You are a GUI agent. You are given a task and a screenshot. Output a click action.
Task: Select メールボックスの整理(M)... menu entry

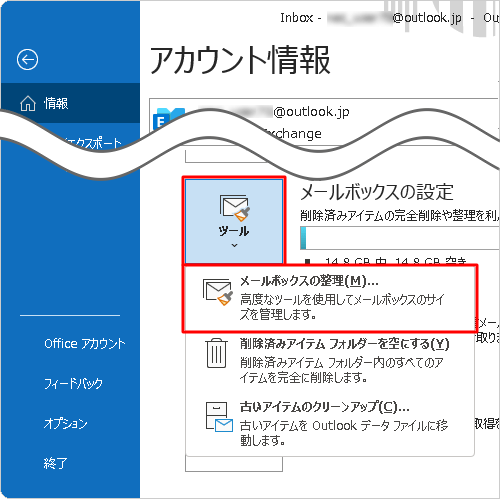329,299
